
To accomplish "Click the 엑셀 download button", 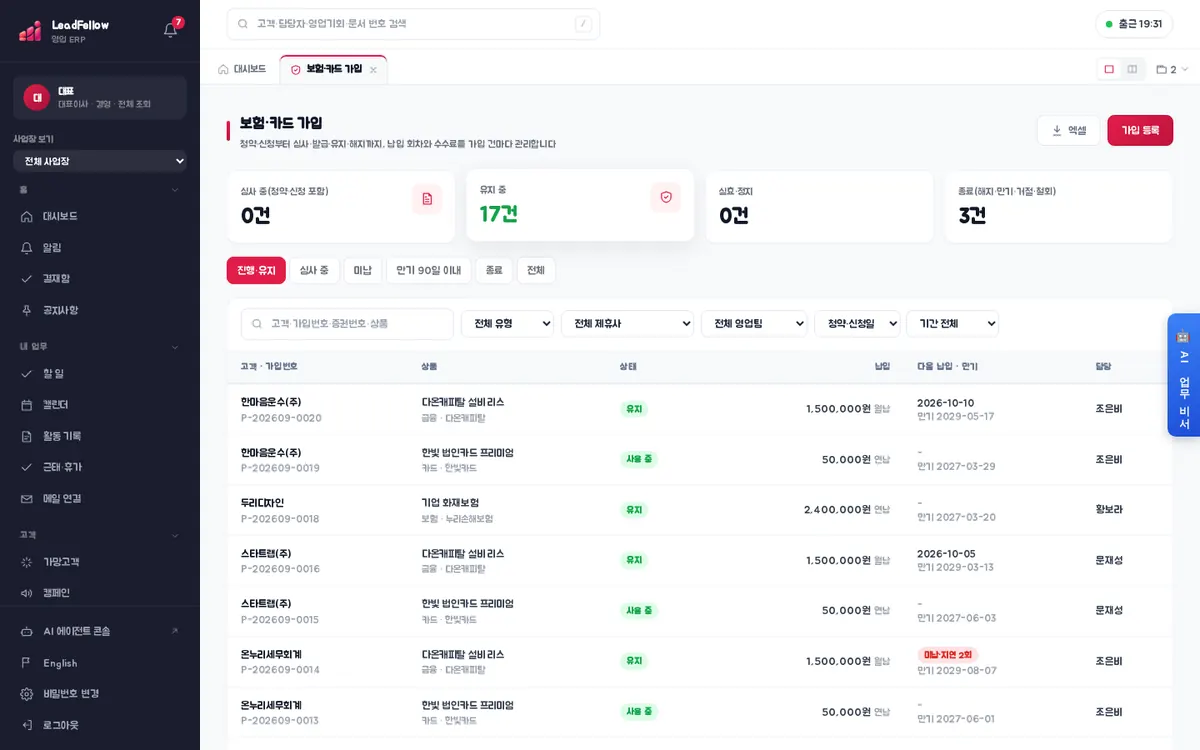I will (1069, 130).
